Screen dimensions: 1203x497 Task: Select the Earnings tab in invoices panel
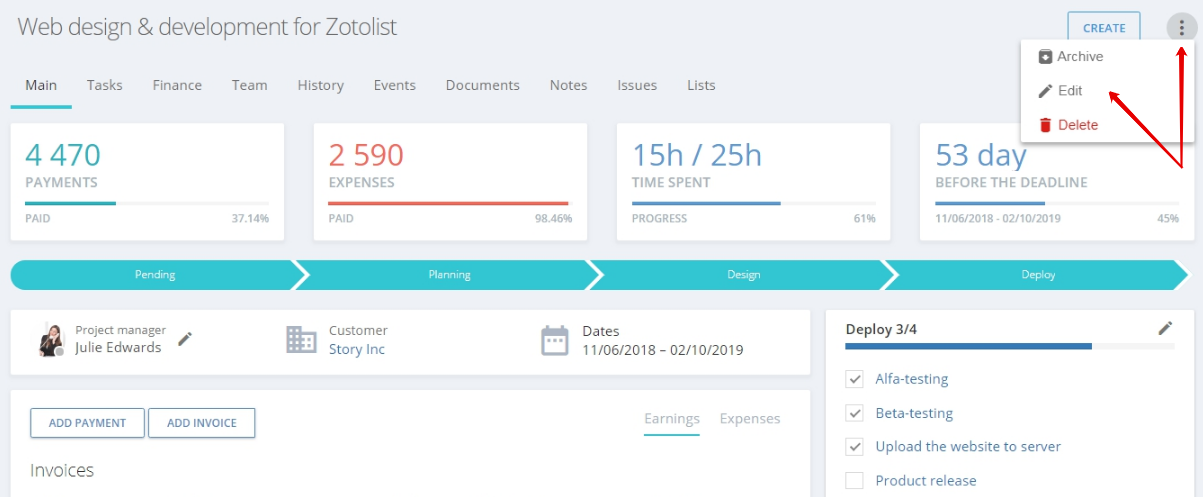point(672,419)
